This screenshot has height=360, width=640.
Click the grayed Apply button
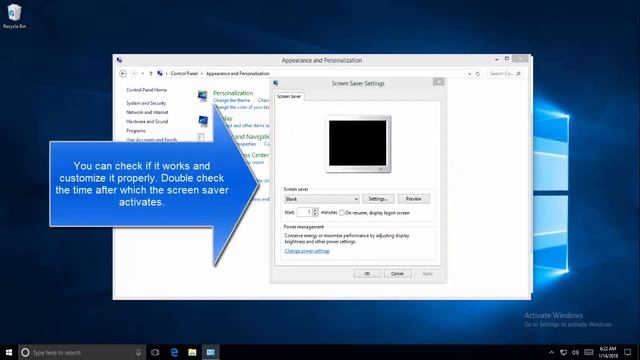point(427,274)
